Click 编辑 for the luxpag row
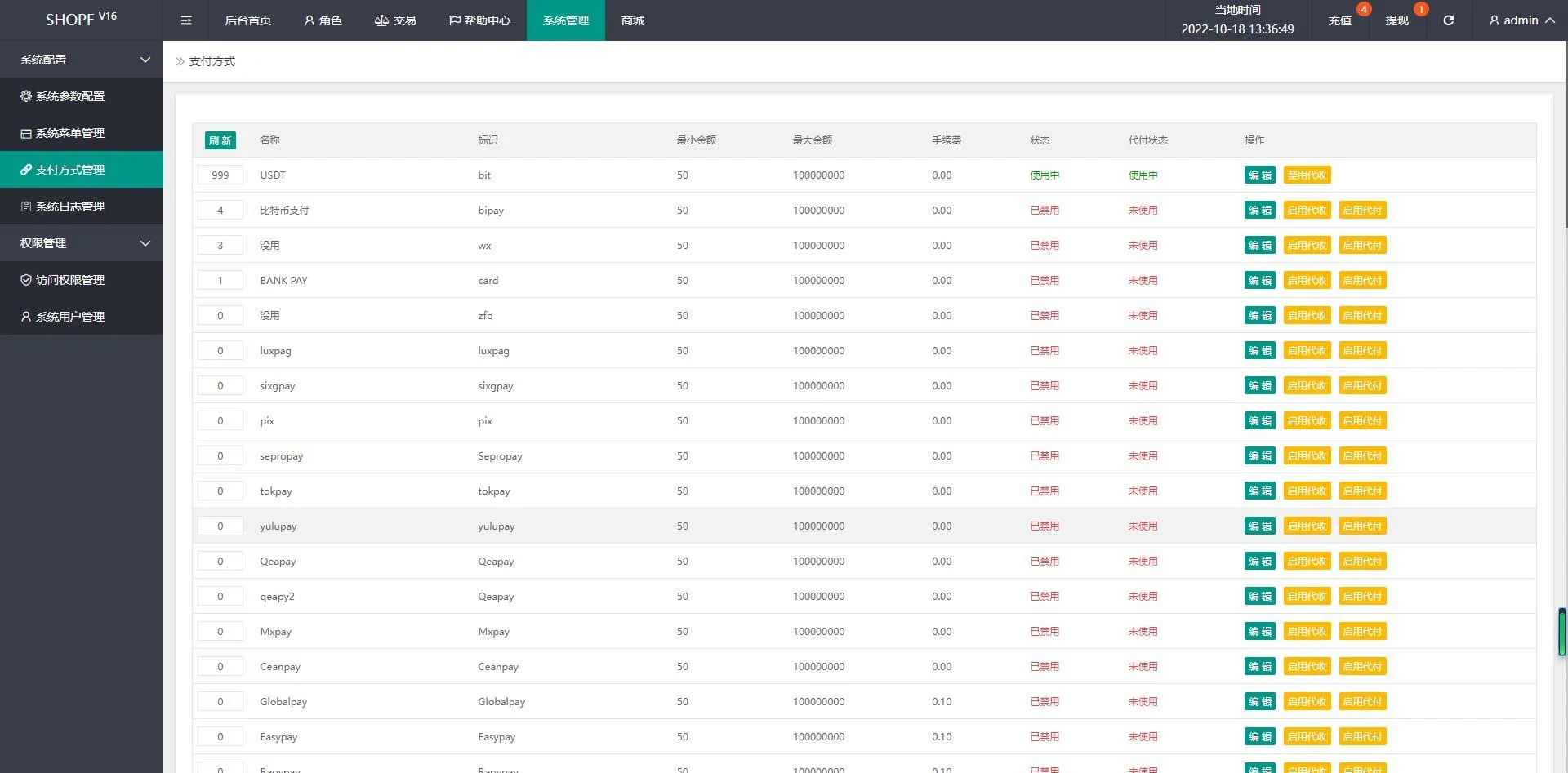The image size is (1568, 773). pos(1259,351)
